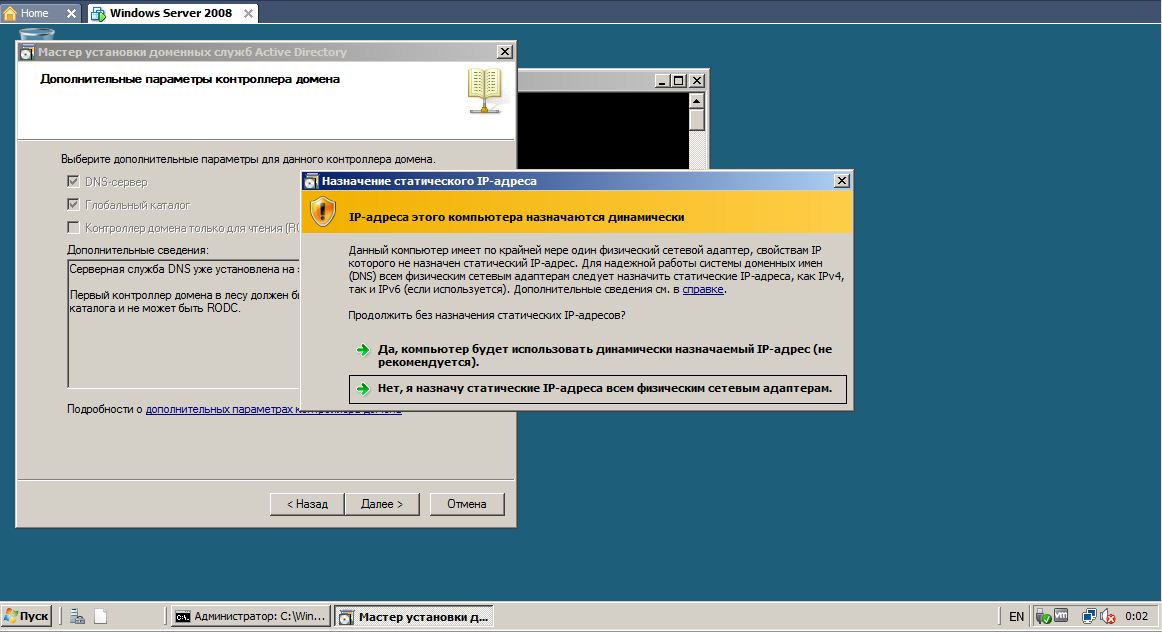The image size is (1162, 632).
Task: Switch to Администратор command prompt taskbar button
Action: (x=250, y=616)
